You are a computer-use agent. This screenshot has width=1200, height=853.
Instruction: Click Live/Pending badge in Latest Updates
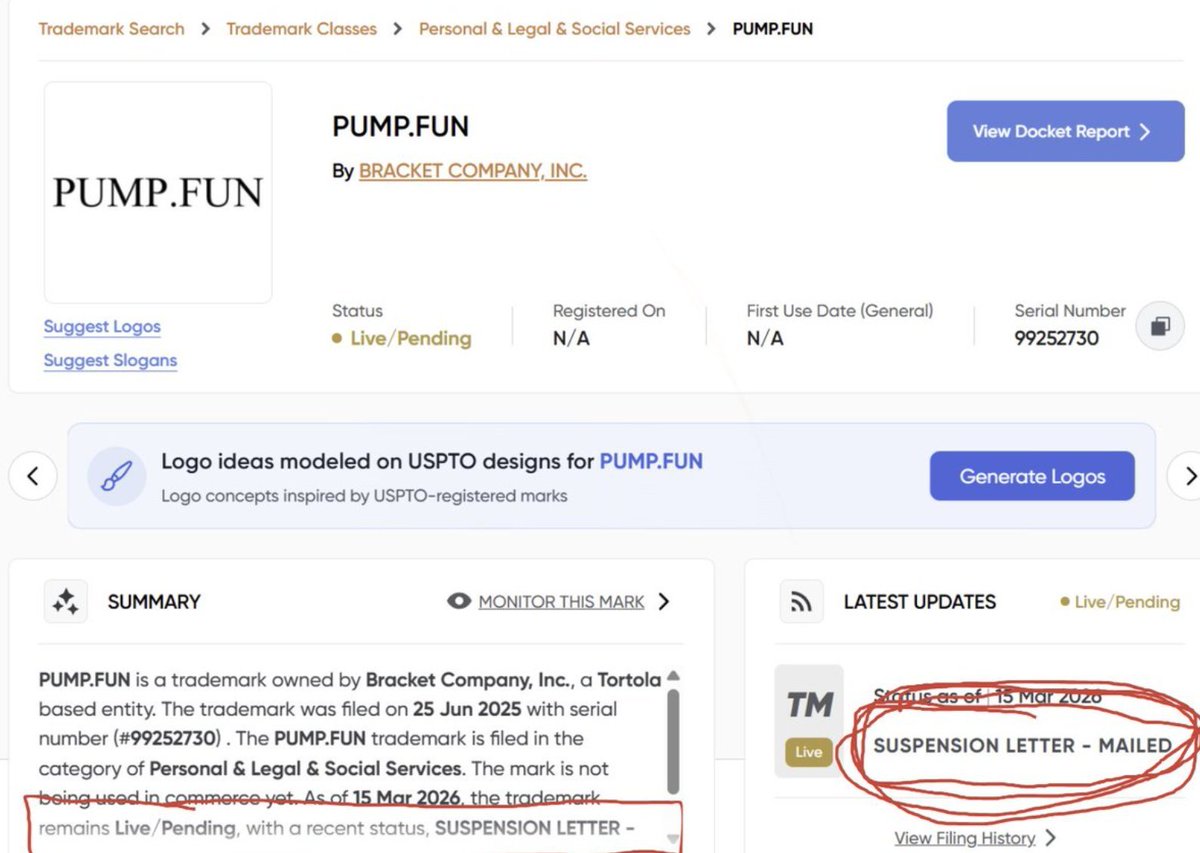pos(1121,602)
